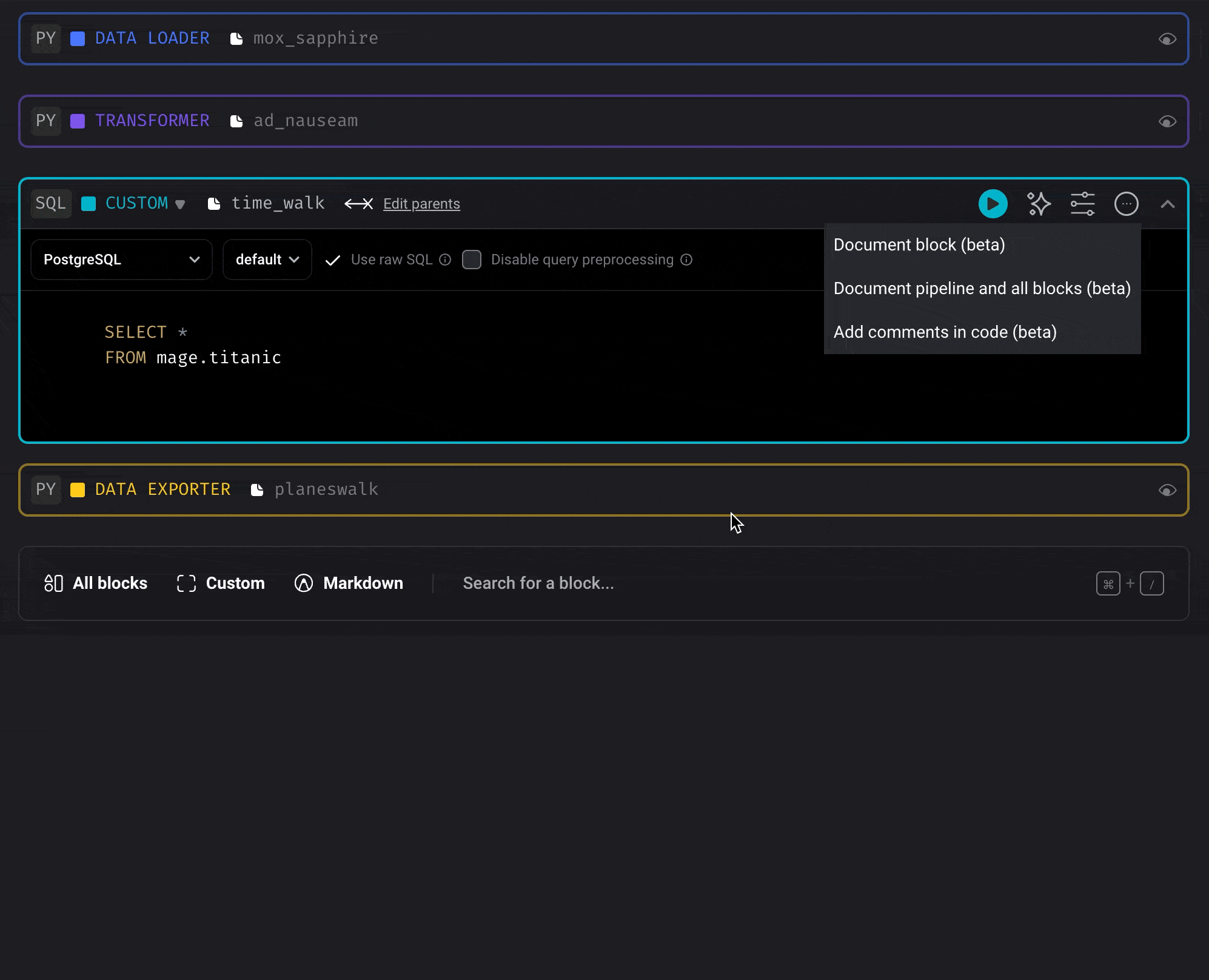This screenshot has height=980, width=1209.
Task: Click the teal Custom color square
Action: (x=89, y=204)
